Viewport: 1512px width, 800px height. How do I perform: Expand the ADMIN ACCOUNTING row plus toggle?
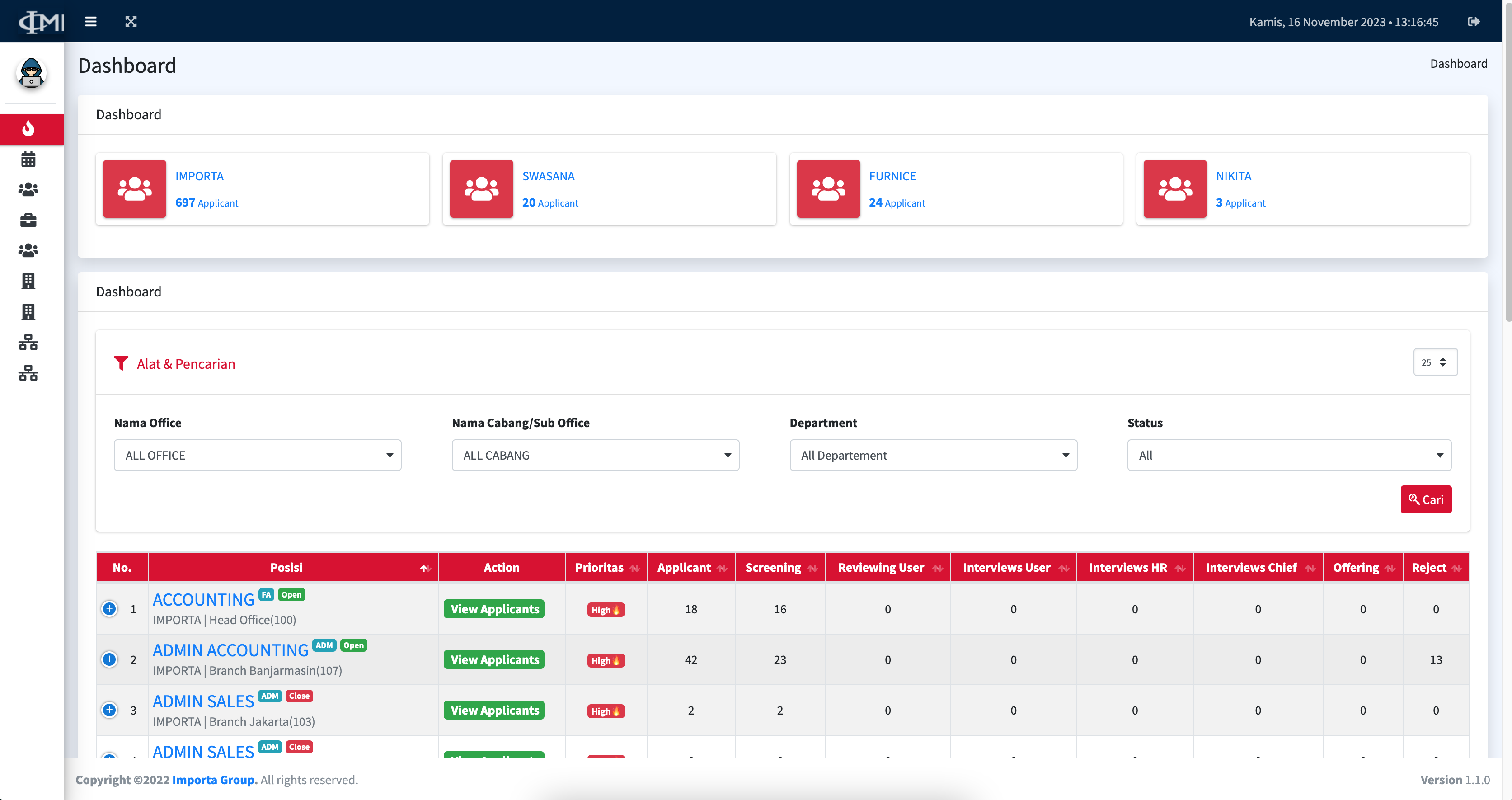coord(109,659)
